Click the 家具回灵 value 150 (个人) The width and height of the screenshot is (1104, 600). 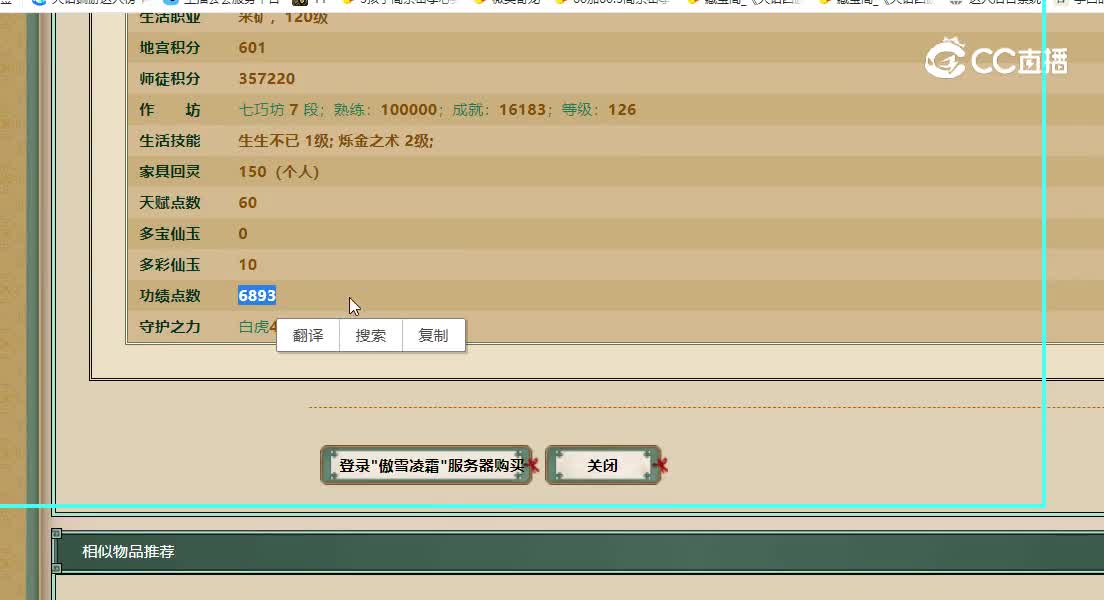click(279, 172)
